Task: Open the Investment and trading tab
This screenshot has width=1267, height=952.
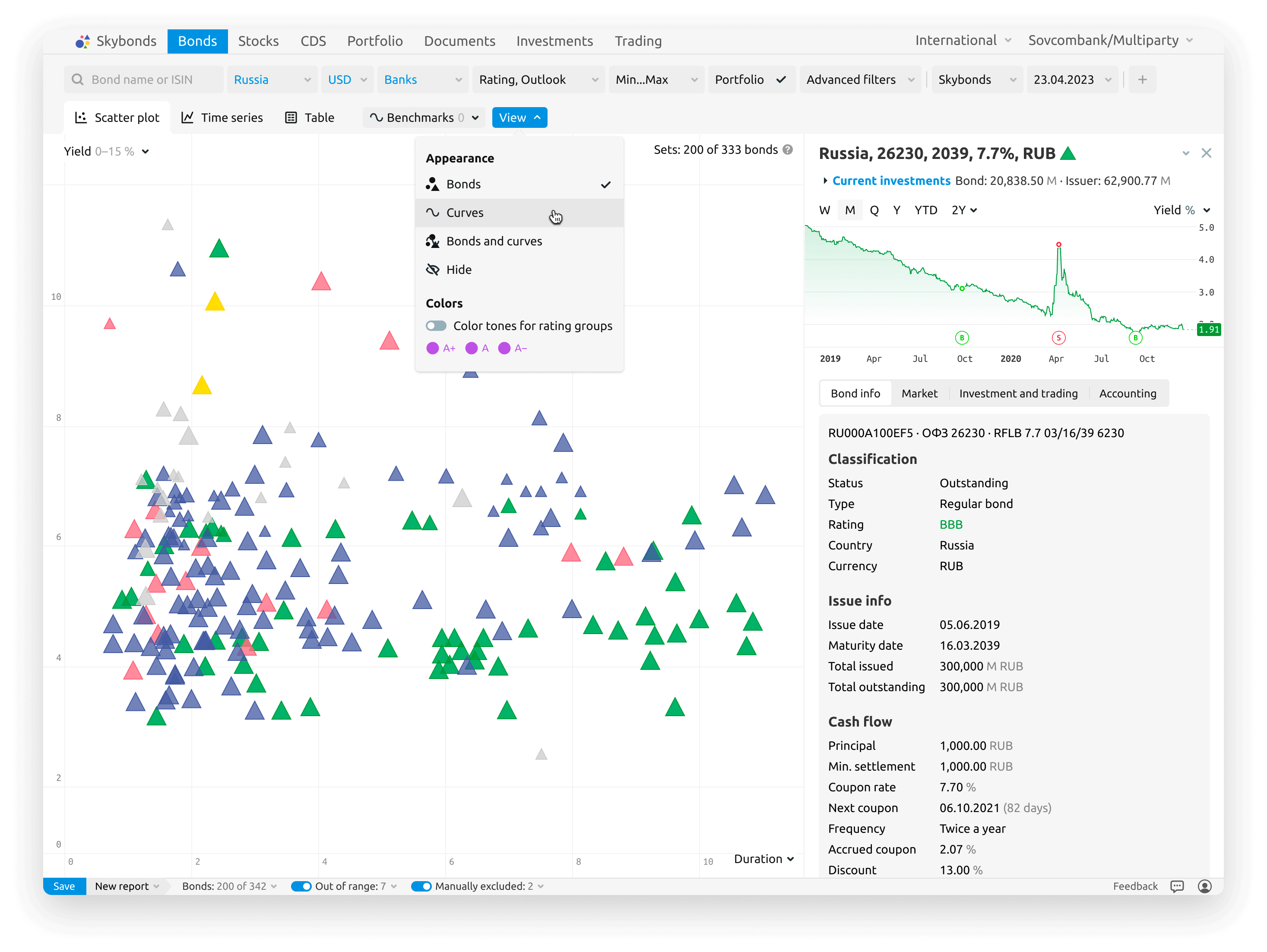Action: 1018,393
